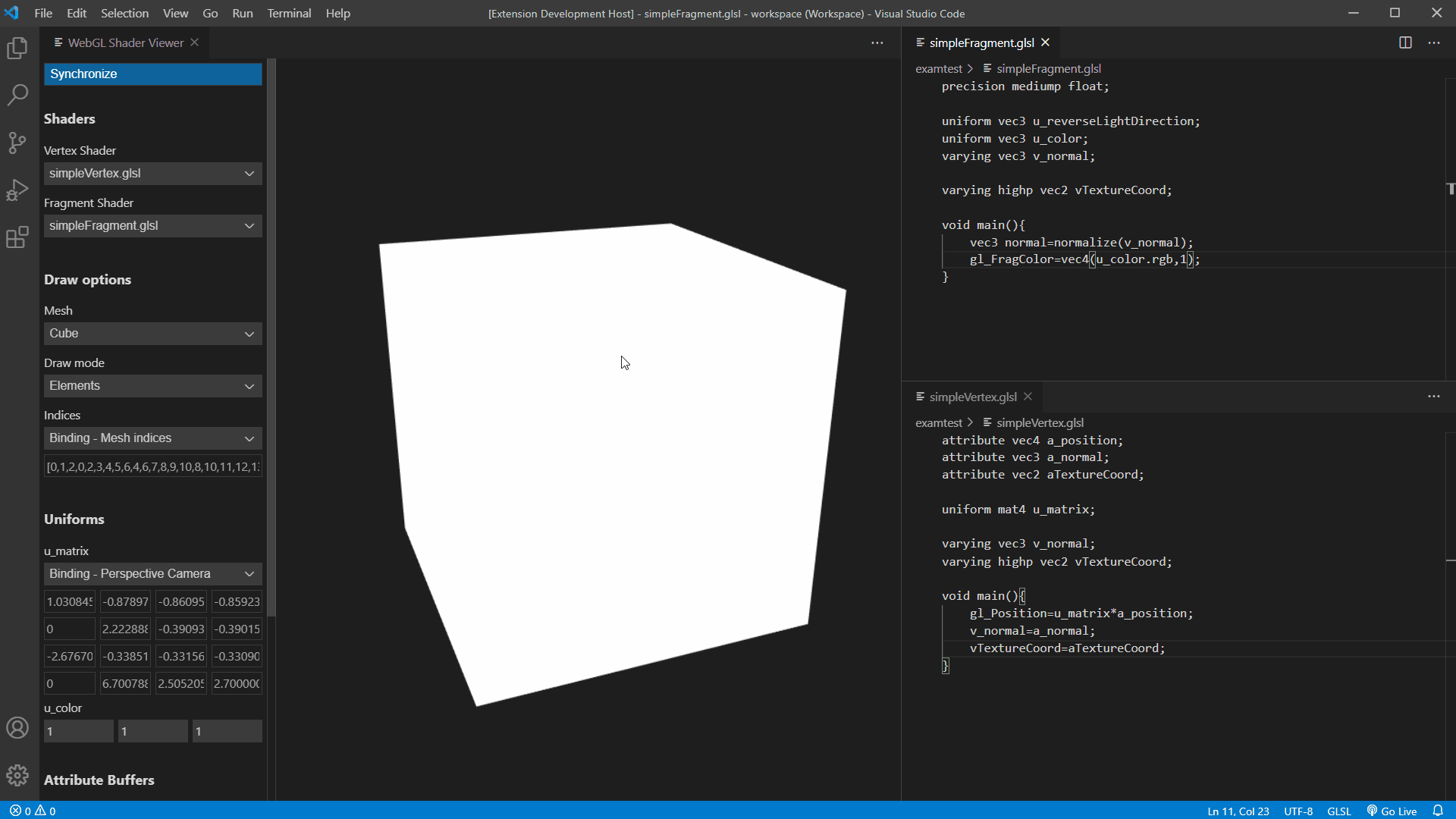1456x819 pixels.
Task: Close the simpleVertex.glsl tab
Action: pyautogui.click(x=1028, y=397)
